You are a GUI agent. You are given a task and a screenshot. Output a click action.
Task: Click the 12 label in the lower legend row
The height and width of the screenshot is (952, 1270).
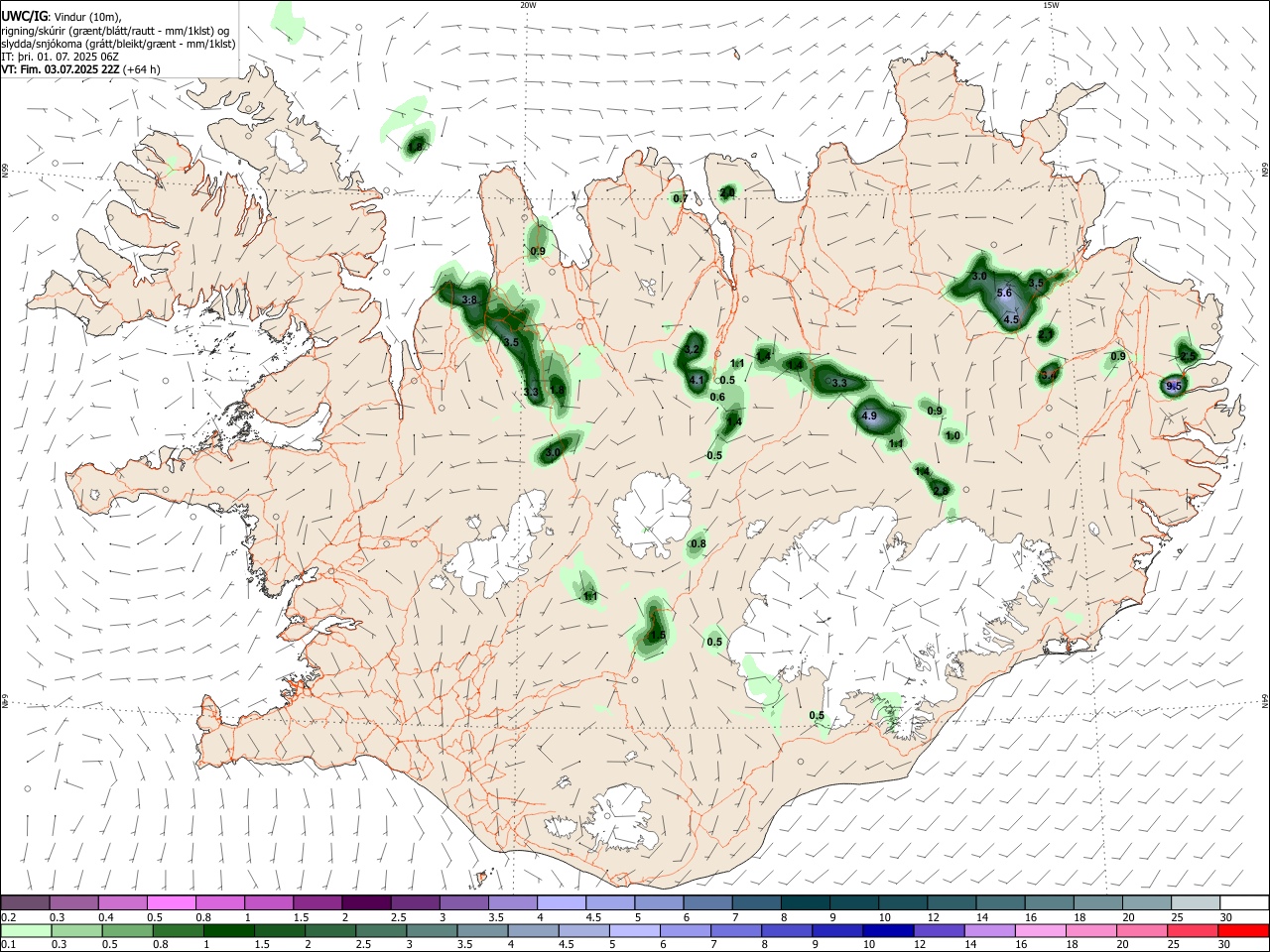(x=920, y=946)
